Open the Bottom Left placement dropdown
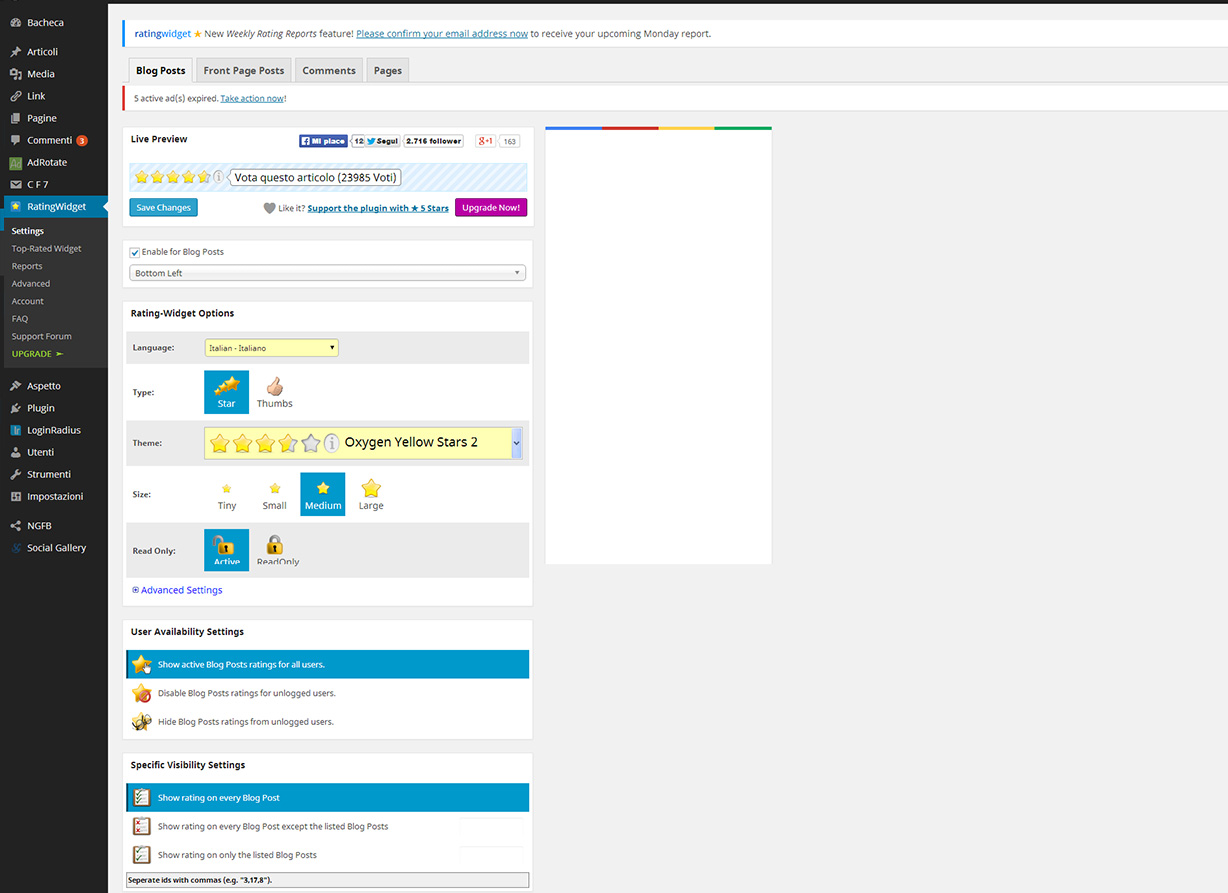This screenshot has width=1228, height=893. pyautogui.click(x=328, y=273)
